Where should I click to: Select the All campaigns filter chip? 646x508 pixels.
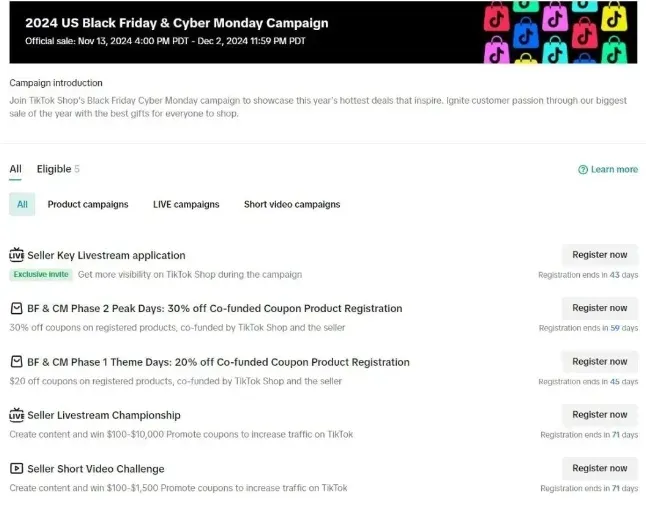click(22, 204)
